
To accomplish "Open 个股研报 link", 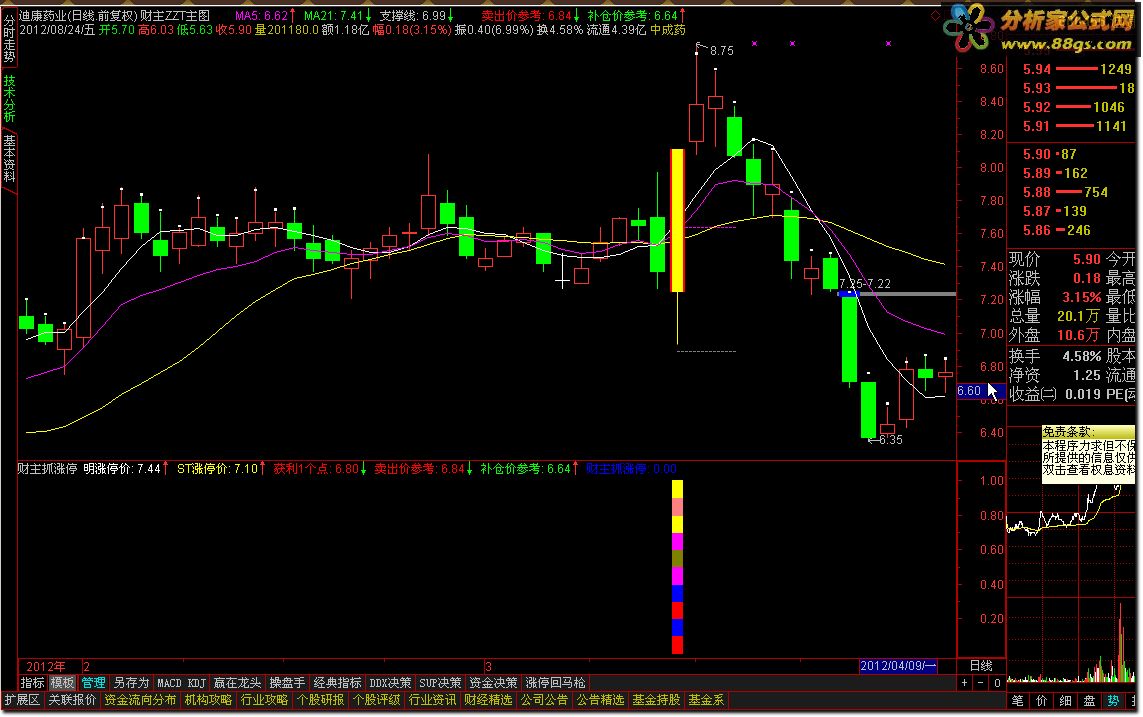I will pyautogui.click(x=320, y=700).
